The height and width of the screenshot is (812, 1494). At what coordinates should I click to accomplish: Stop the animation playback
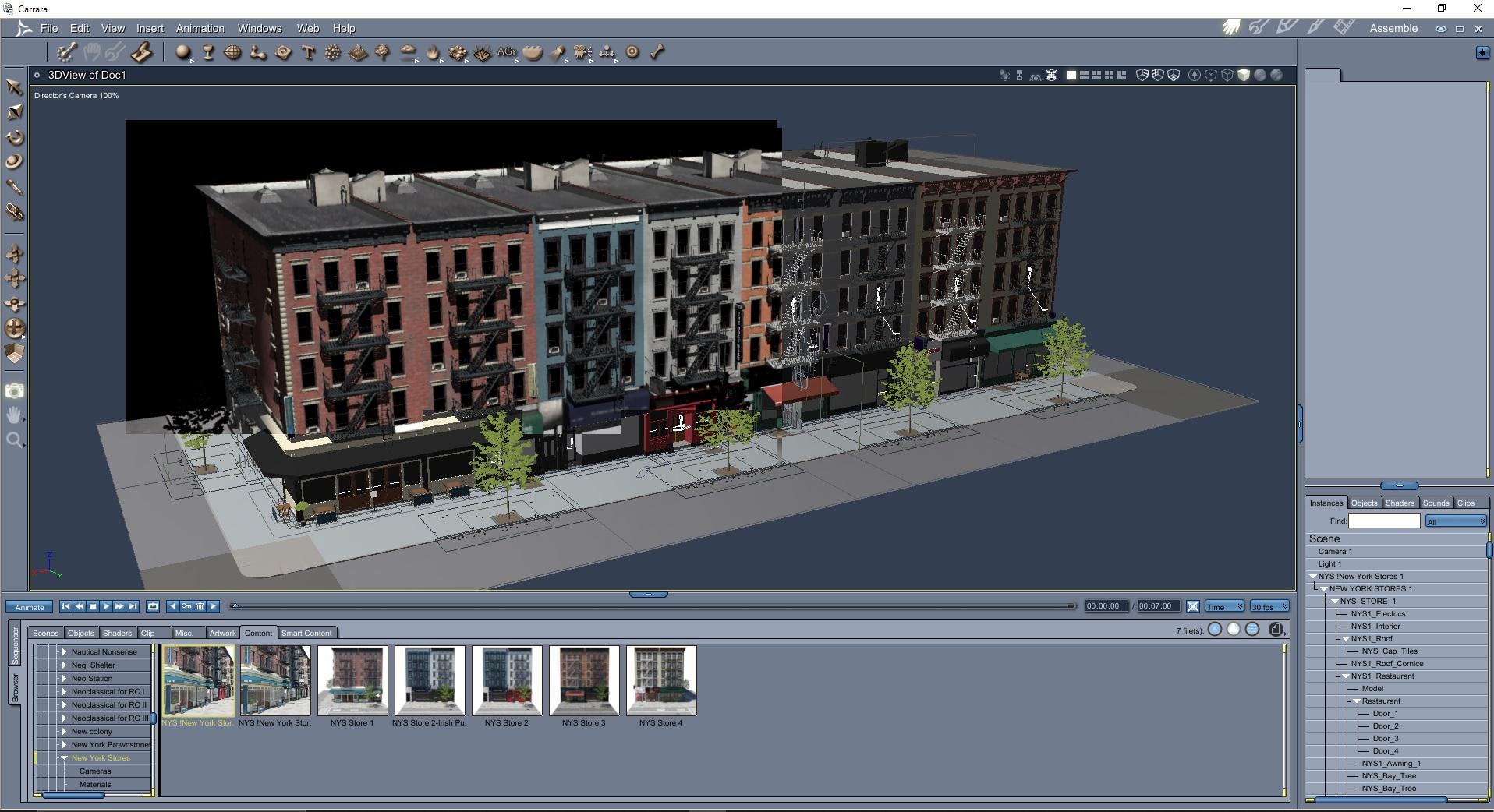click(93, 606)
